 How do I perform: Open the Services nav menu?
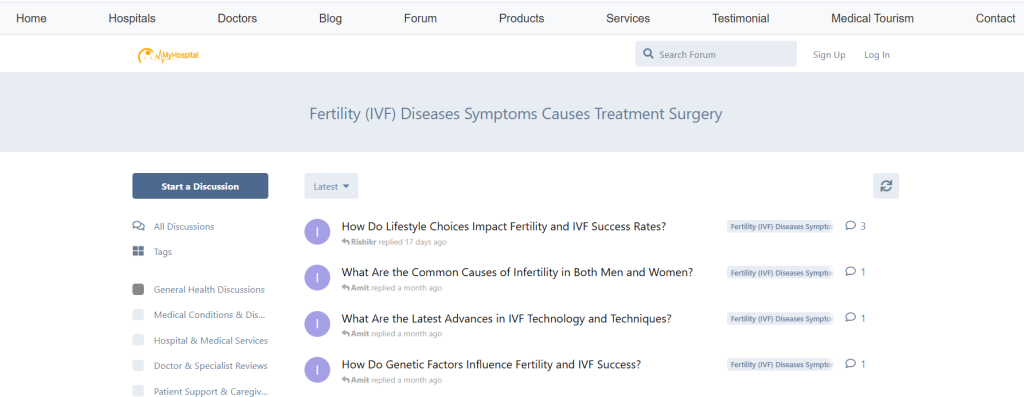click(x=628, y=18)
